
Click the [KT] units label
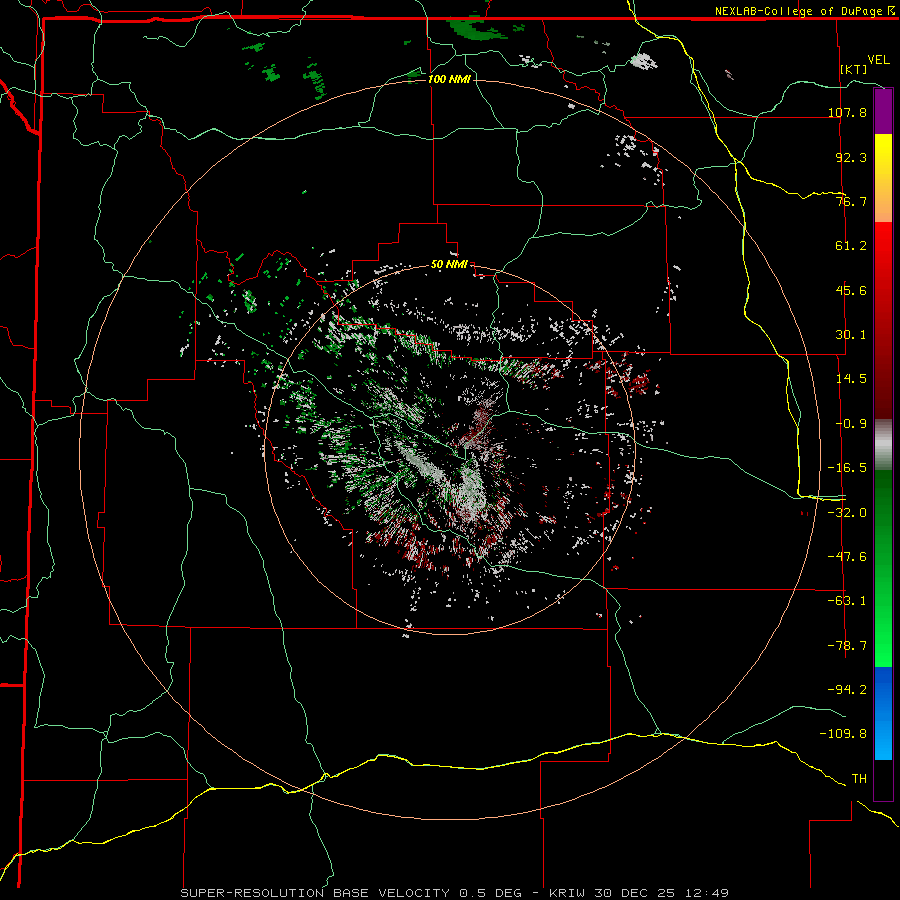pyautogui.click(x=854, y=70)
